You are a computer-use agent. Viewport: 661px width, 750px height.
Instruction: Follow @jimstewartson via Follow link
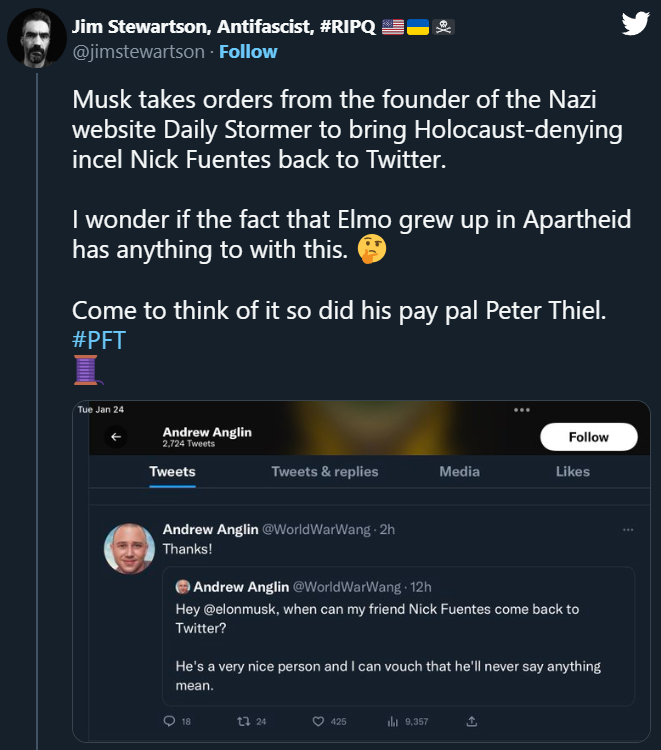click(248, 51)
